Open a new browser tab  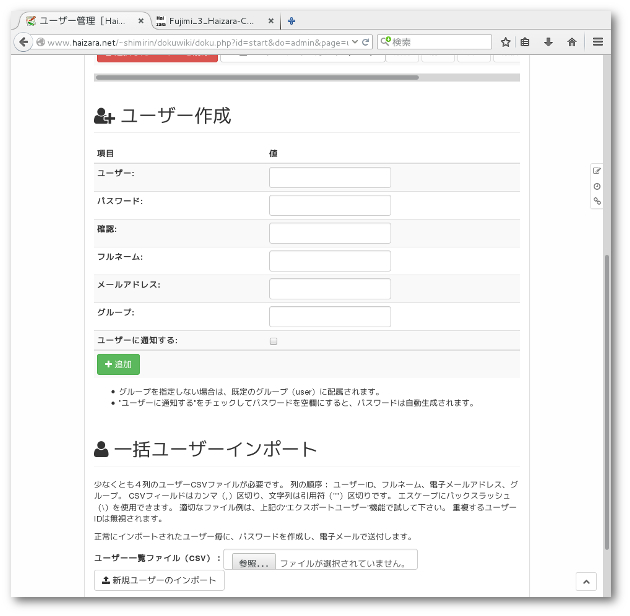coord(291,19)
